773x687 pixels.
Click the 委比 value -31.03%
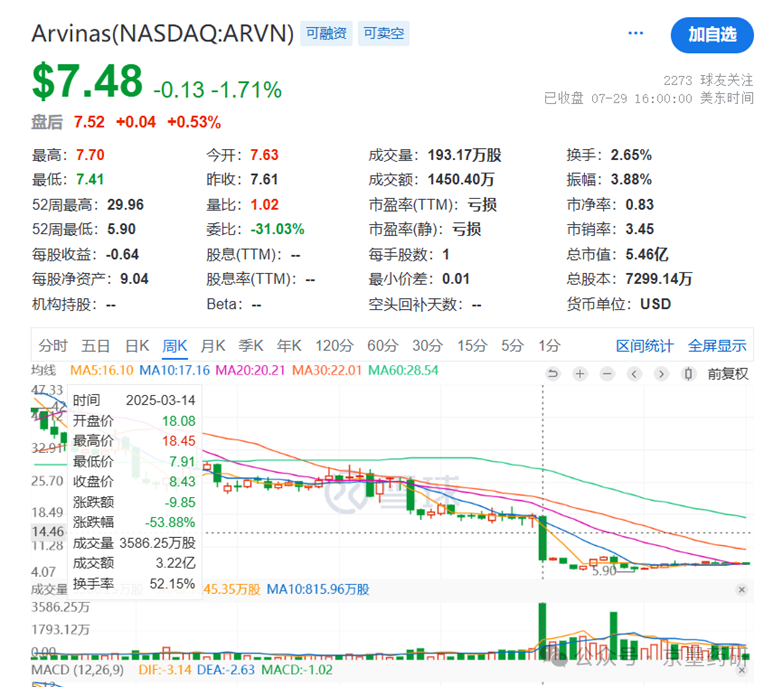(x=278, y=229)
